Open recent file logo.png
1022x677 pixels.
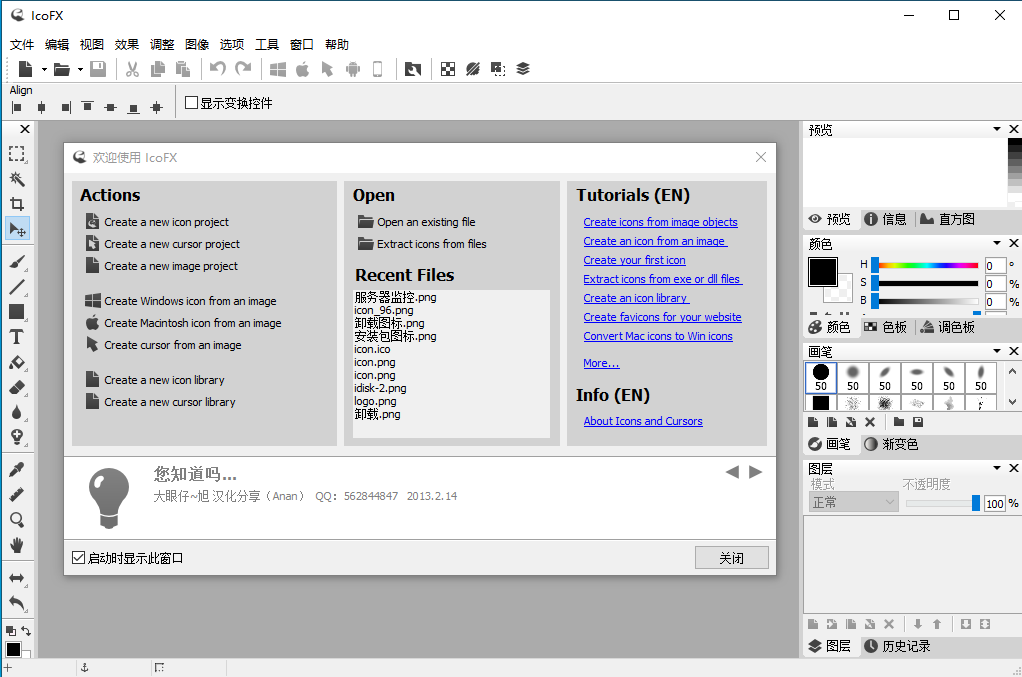375,401
